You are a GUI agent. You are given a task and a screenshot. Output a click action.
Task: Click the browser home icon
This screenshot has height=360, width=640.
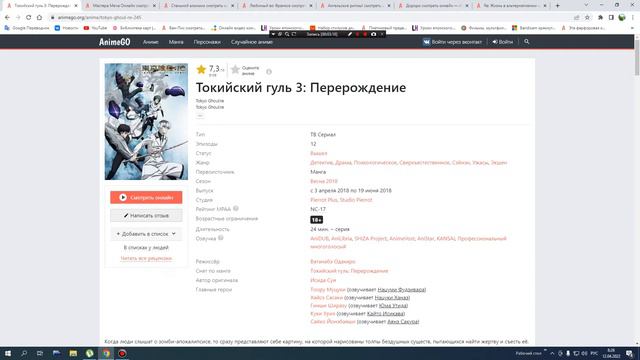39,18
